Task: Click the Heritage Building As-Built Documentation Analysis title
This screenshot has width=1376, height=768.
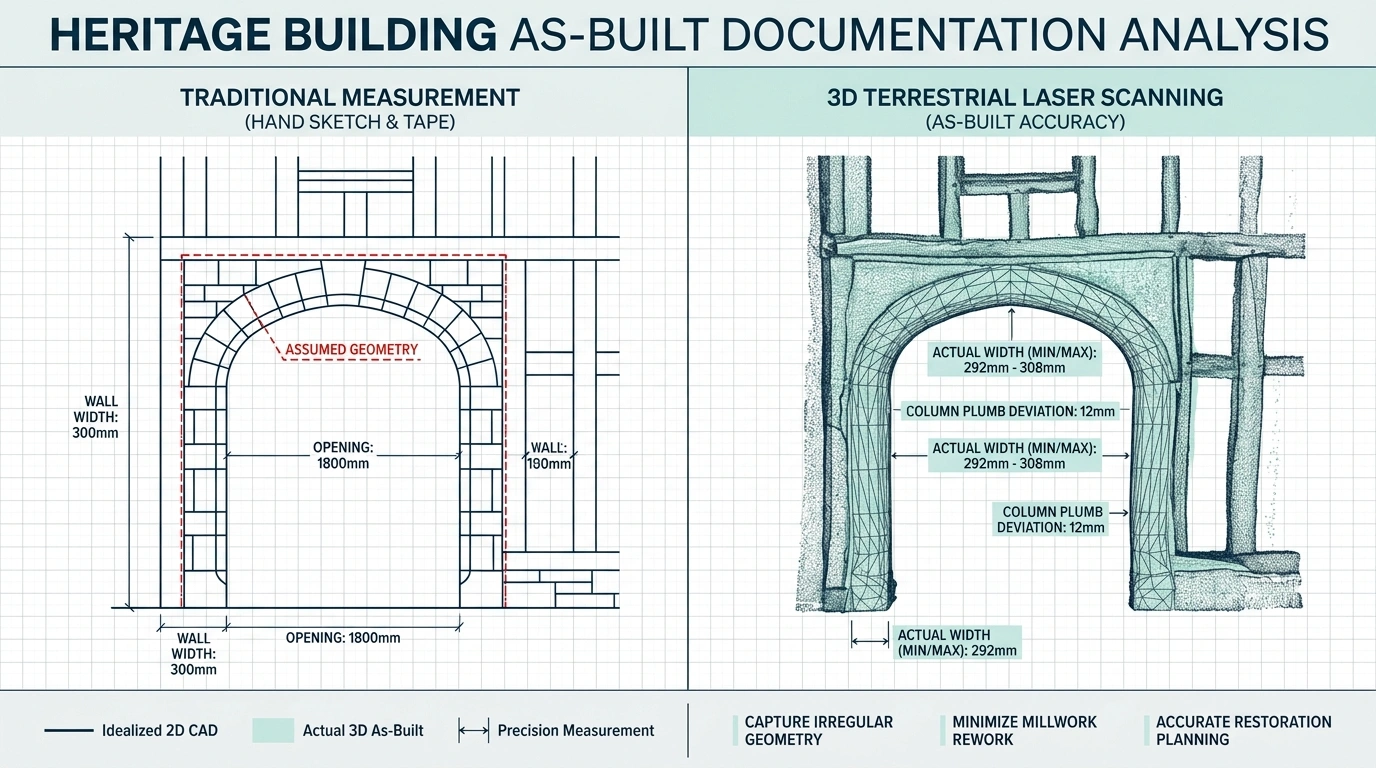Action: pos(688,33)
